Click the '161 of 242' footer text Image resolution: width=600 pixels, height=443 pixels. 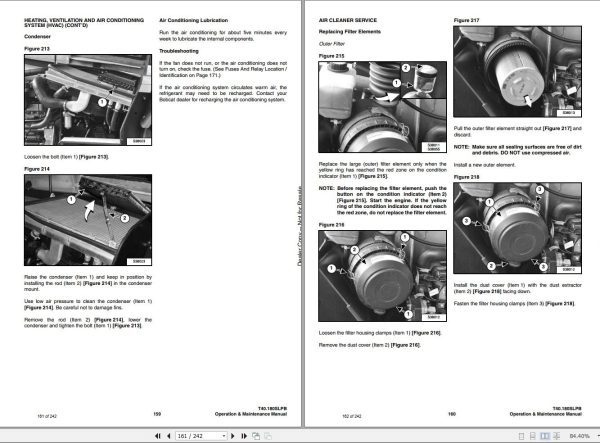pos(47,416)
